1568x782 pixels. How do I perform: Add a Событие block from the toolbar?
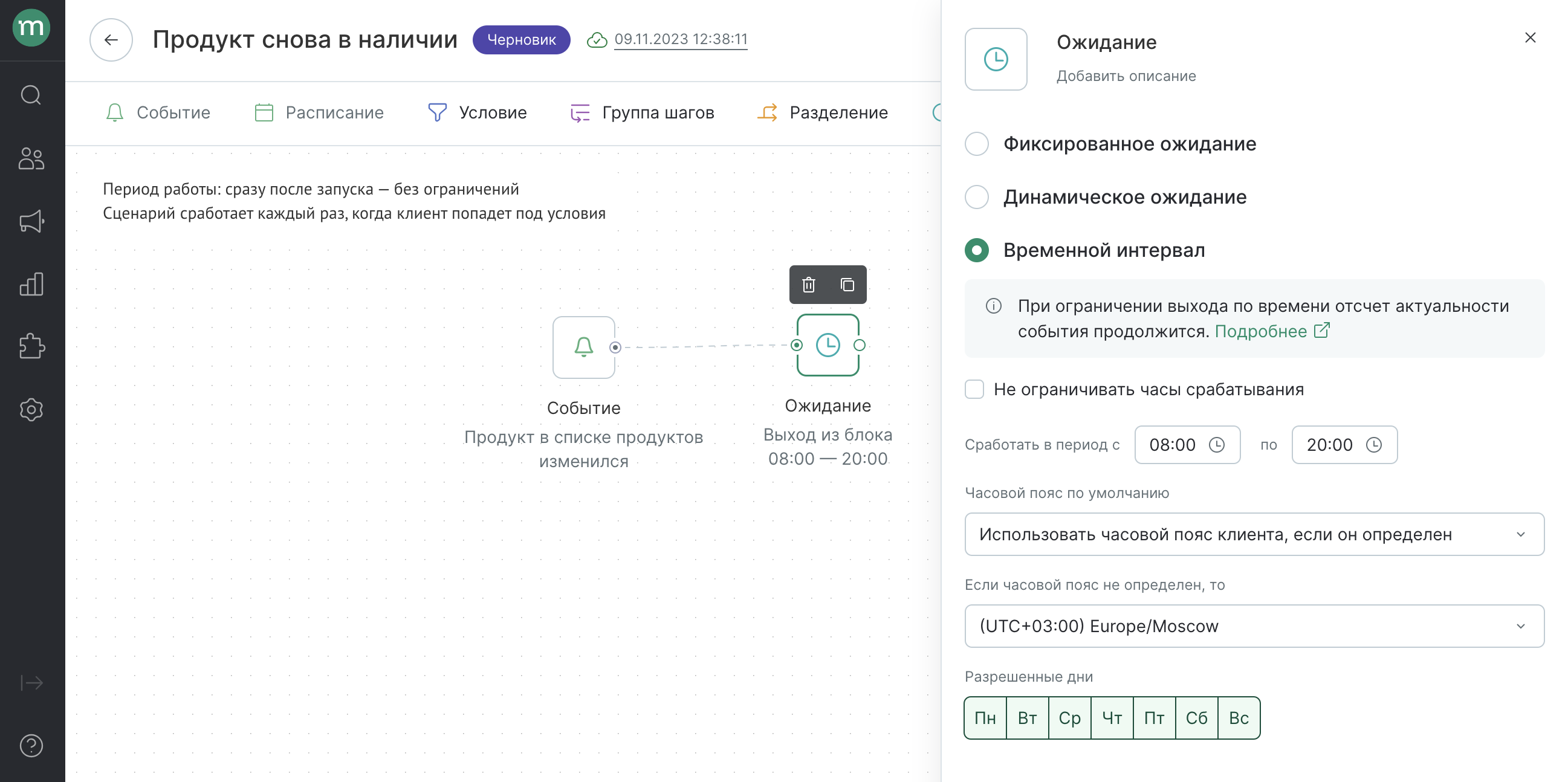(158, 113)
